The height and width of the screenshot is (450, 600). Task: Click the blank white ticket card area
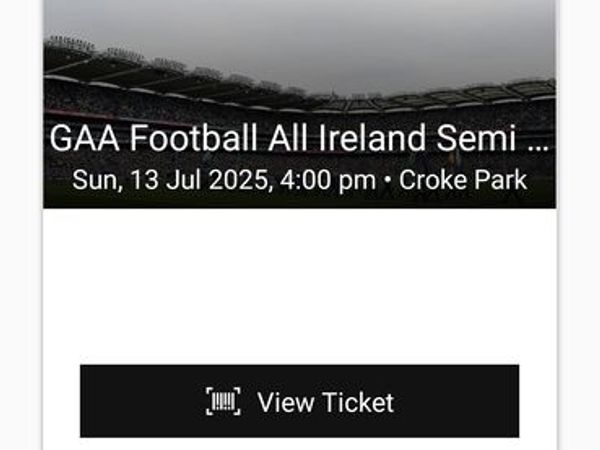tap(300, 286)
